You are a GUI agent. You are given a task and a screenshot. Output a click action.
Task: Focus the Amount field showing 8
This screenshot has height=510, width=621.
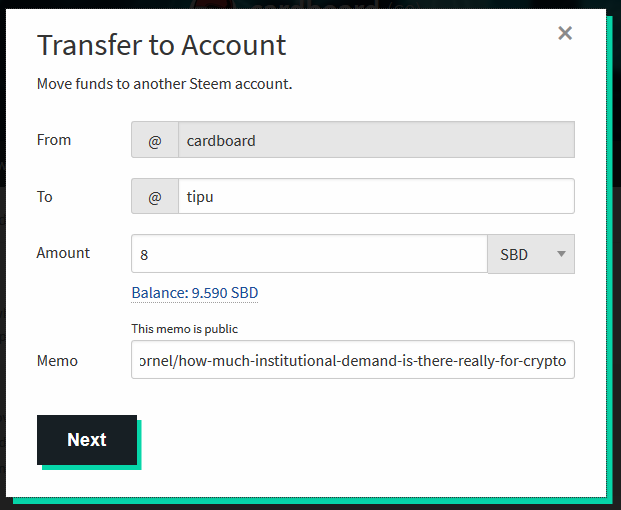coord(309,254)
